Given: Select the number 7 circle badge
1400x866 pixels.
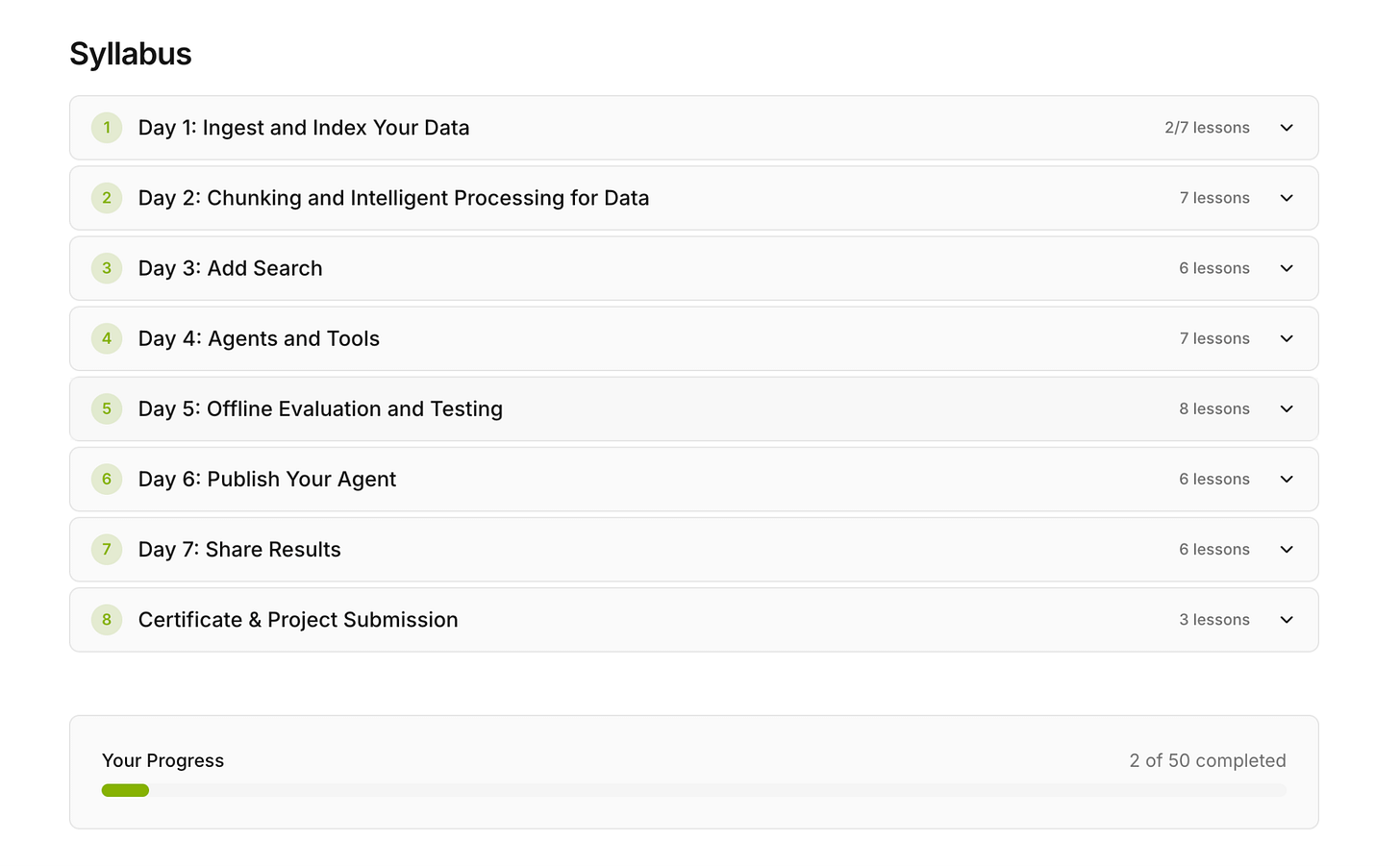Looking at the screenshot, I should point(107,549).
